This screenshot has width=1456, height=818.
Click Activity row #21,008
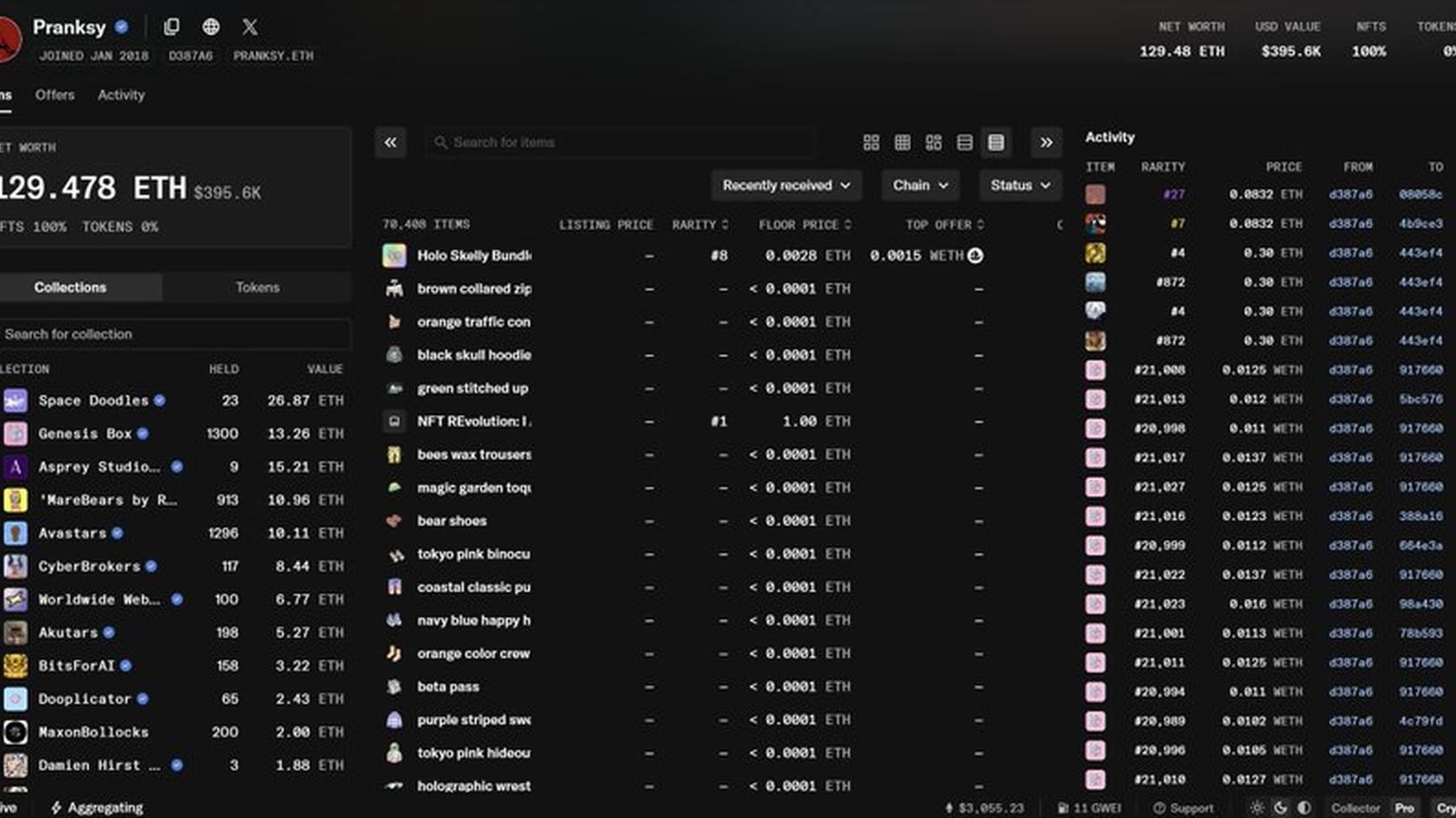[1265, 370]
